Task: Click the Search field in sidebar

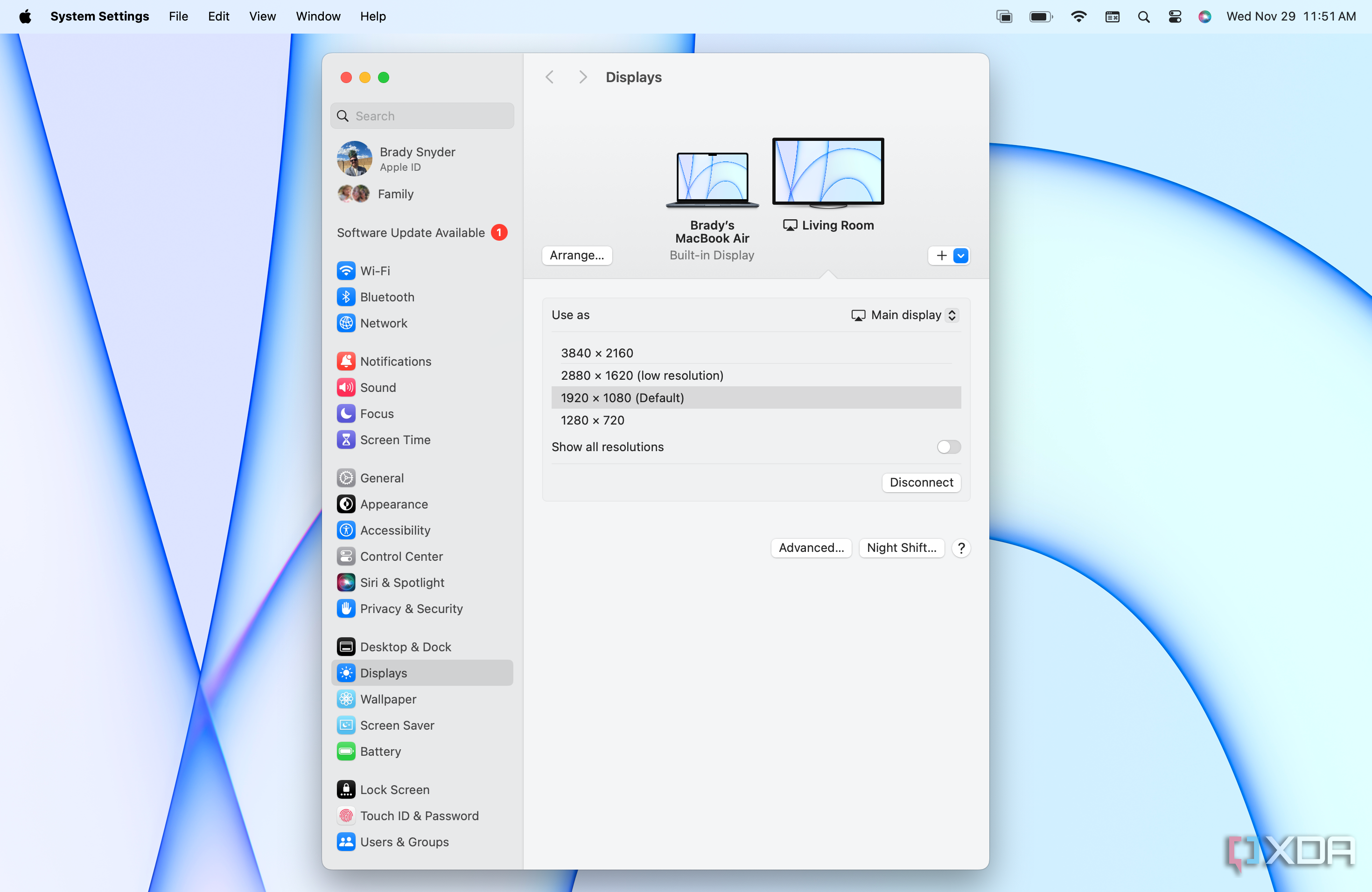Action: (x=422, y=116)
